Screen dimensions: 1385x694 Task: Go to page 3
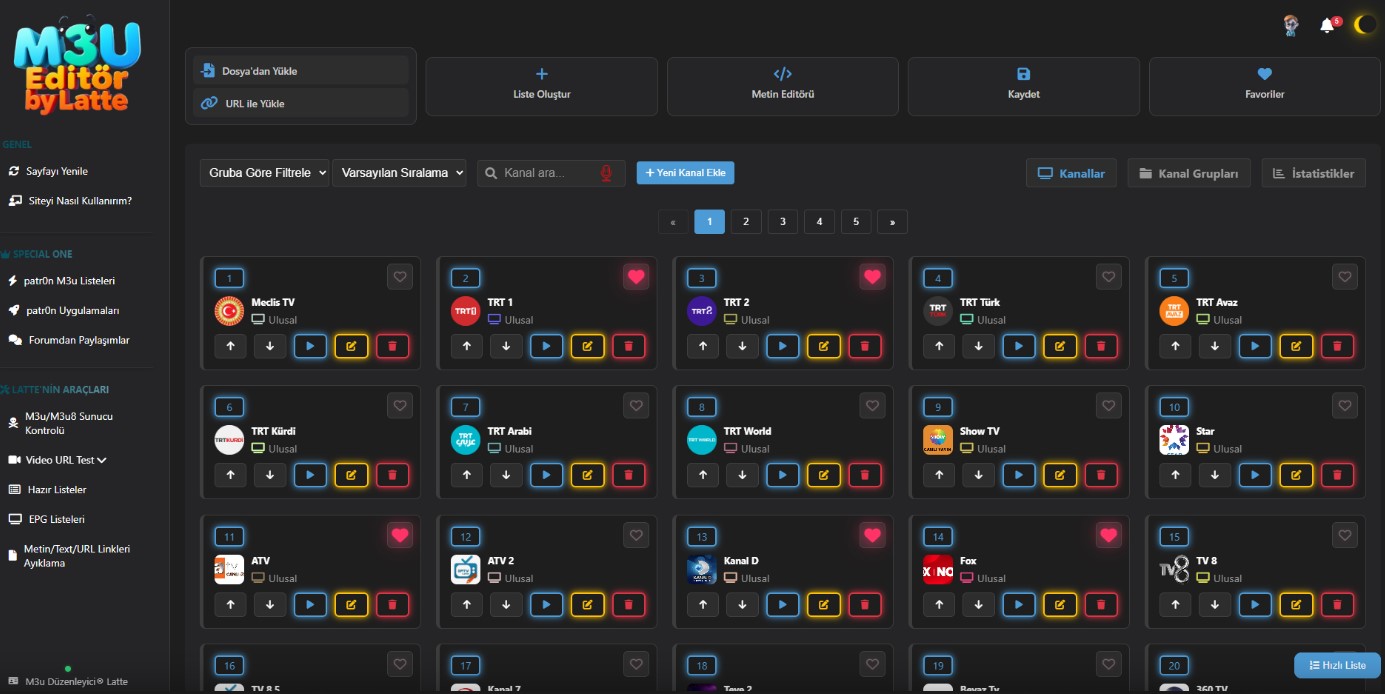[783, 222]
